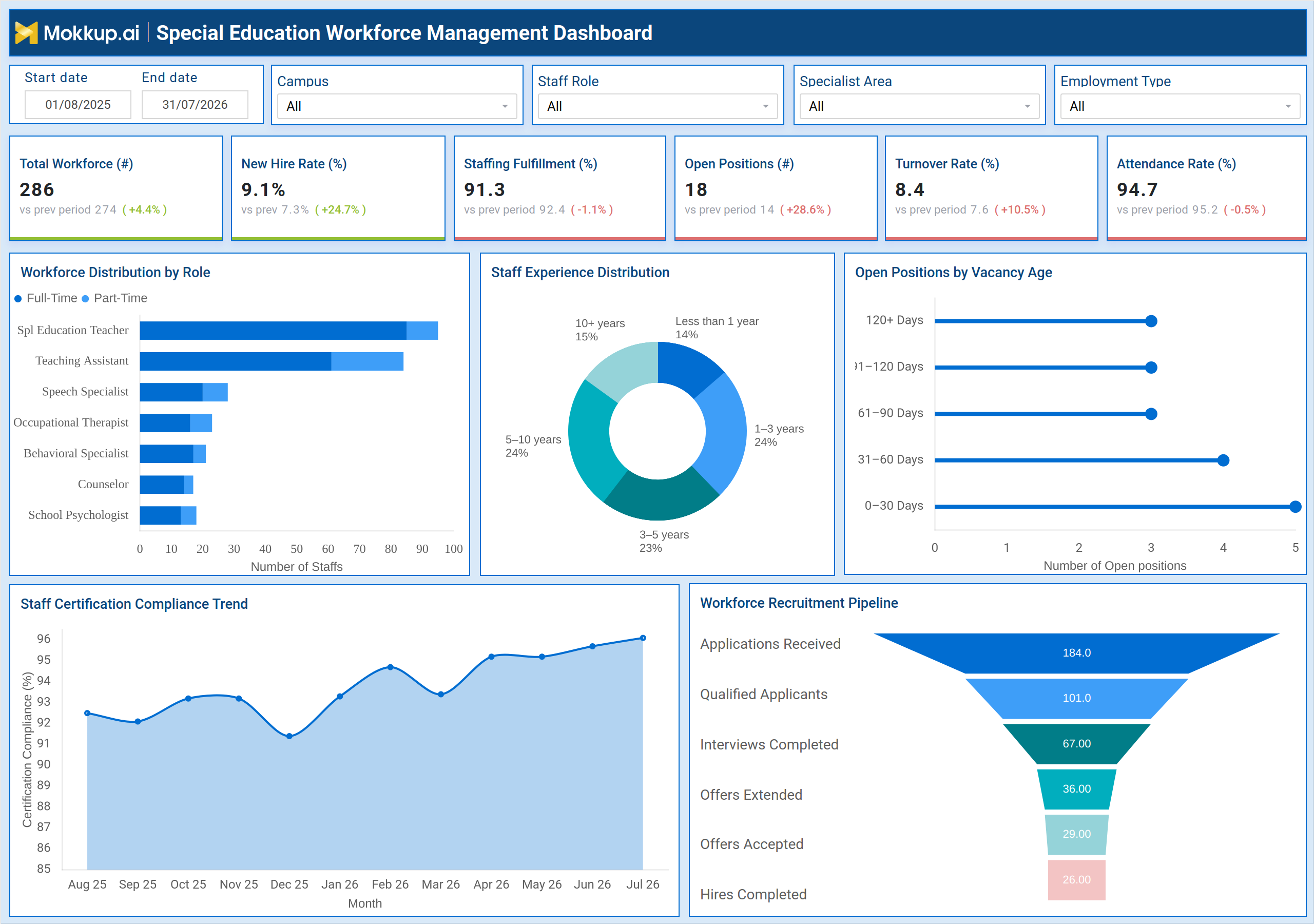Click the 0–30 Days lollipop marker
1314x924 pixels.
[1296, 507]
